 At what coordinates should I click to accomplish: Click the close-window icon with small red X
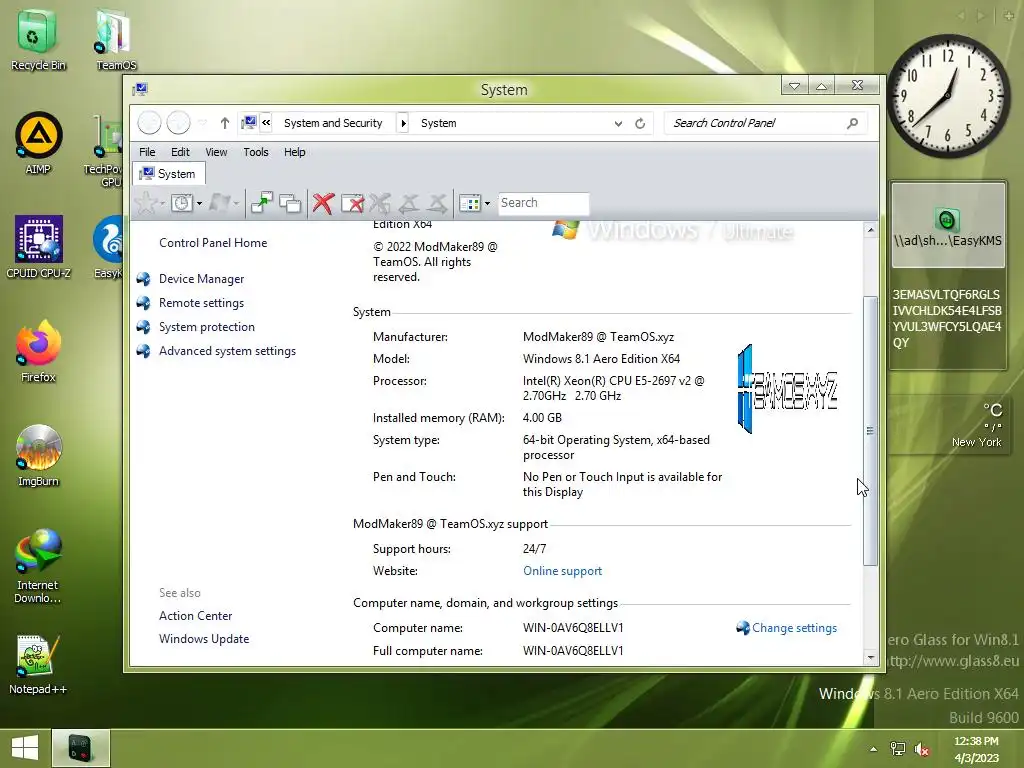click(352, 203)
